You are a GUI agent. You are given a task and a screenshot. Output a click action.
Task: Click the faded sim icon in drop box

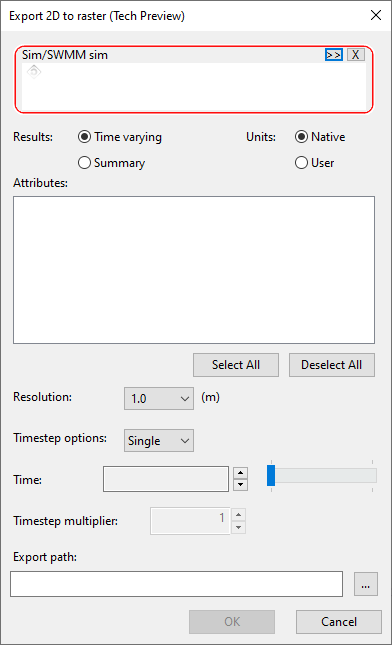pos(34,72)
